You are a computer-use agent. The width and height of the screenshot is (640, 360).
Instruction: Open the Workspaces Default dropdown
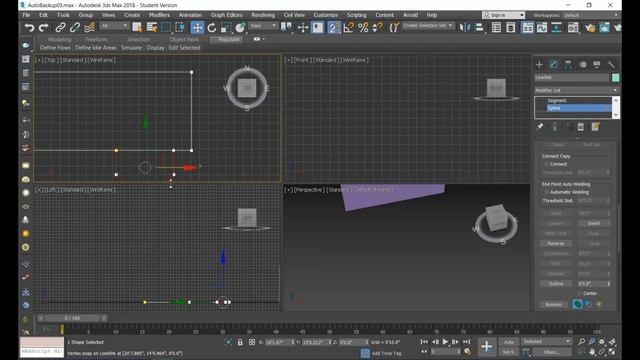(591, 15)
